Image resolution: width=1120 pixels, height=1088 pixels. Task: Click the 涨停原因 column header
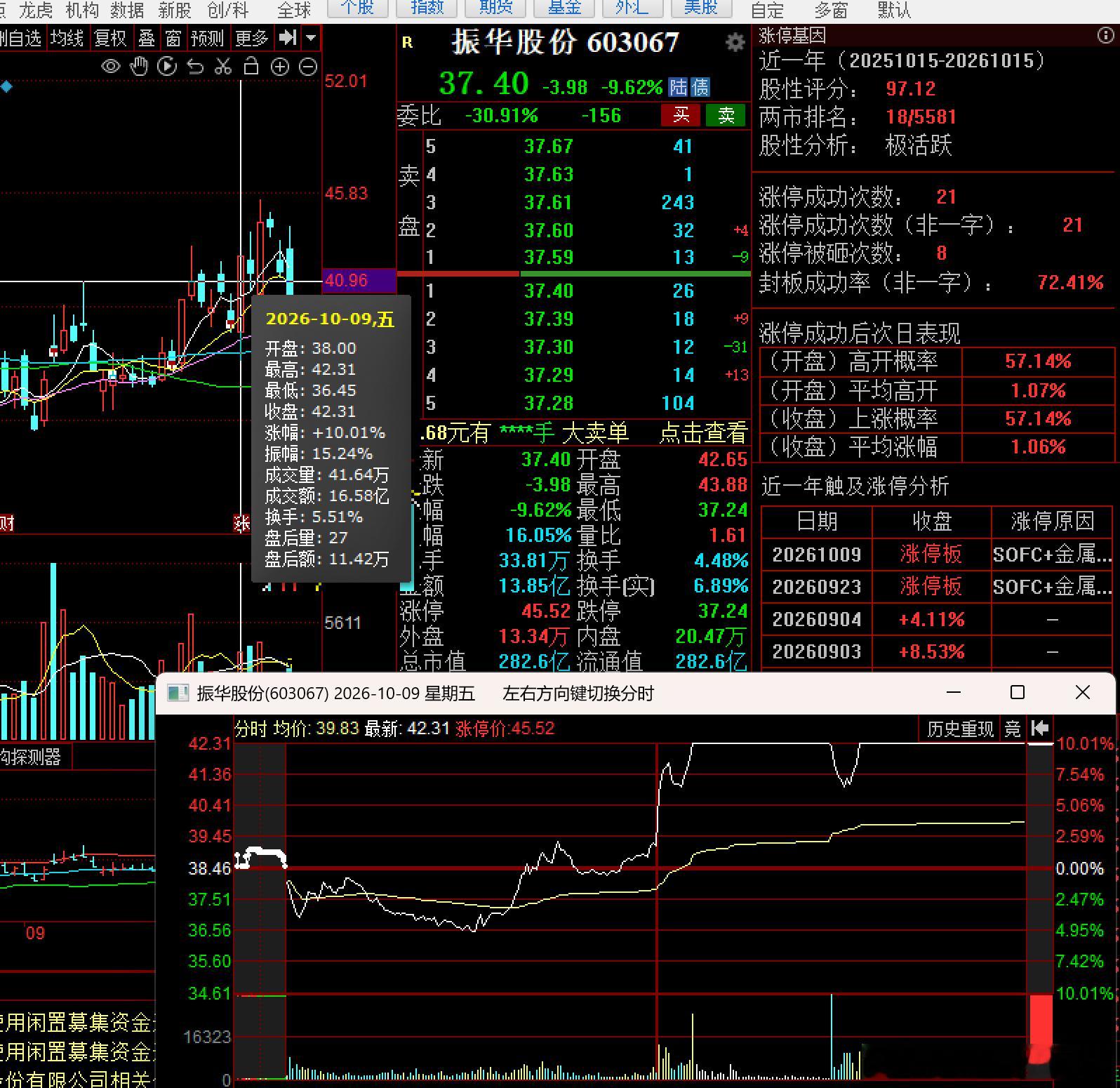pyautogui.click(x=1053, y=521)
